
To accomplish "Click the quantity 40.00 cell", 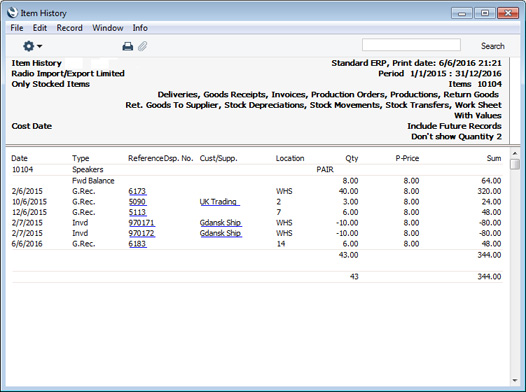I will tap(349, 191).
